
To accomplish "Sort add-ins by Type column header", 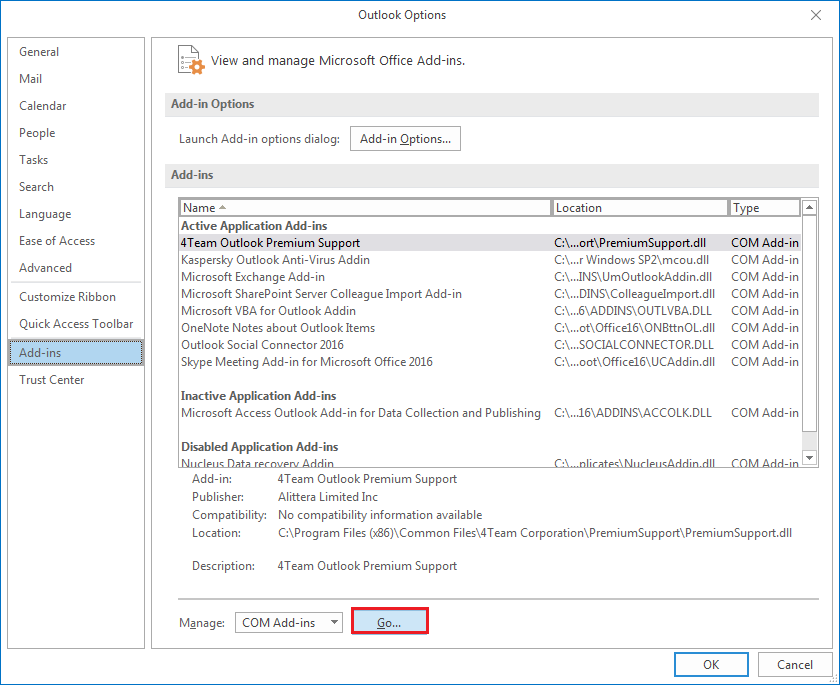I will click(x=764, y=208).
